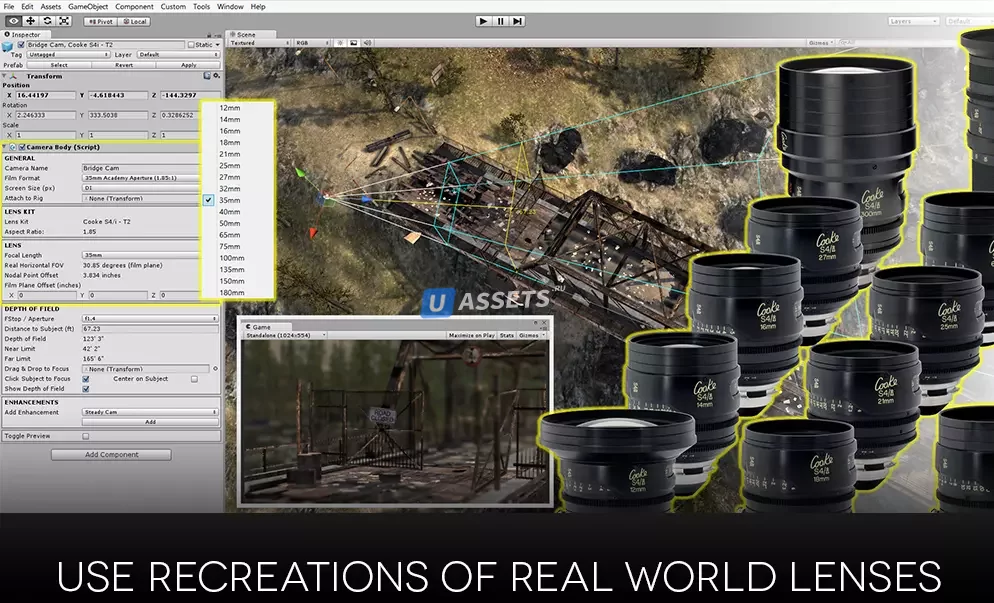The width and height of the screenshot is (994, 603).
Task: Select the Rotate tool in toolbar
Action: (x=47, y=21)
